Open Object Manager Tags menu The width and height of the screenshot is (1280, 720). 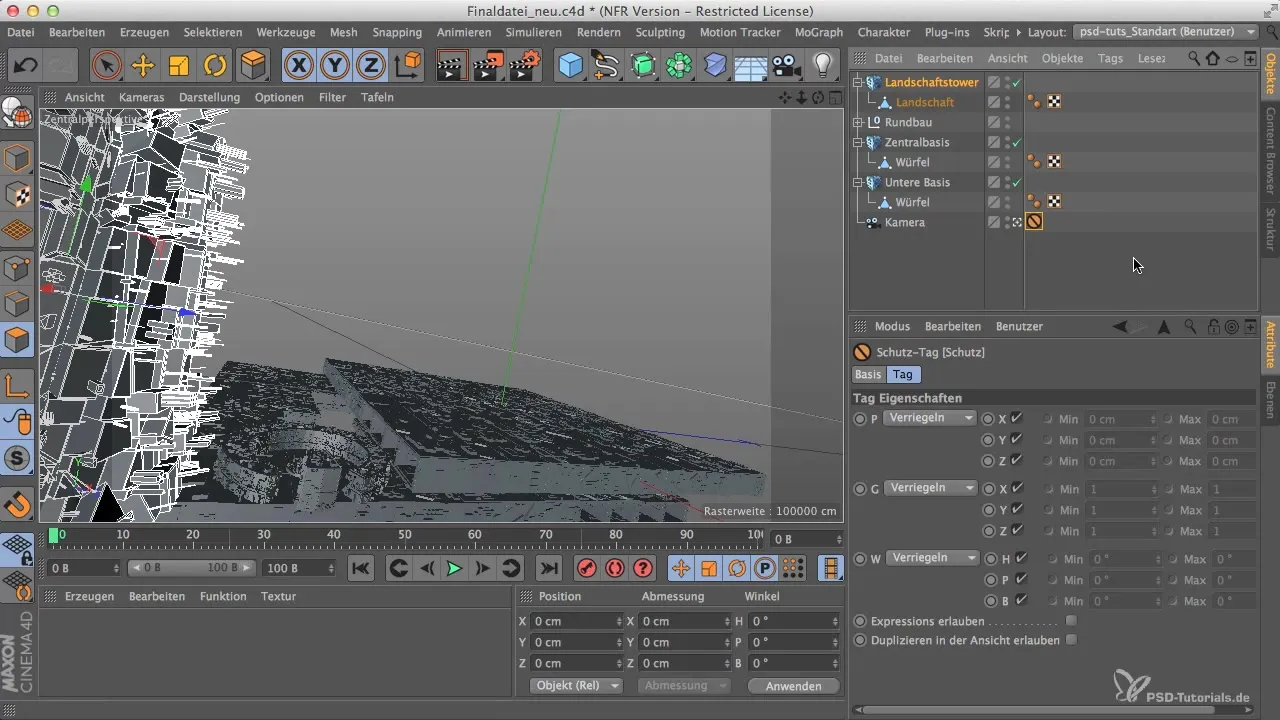[x=1110, y=58]
